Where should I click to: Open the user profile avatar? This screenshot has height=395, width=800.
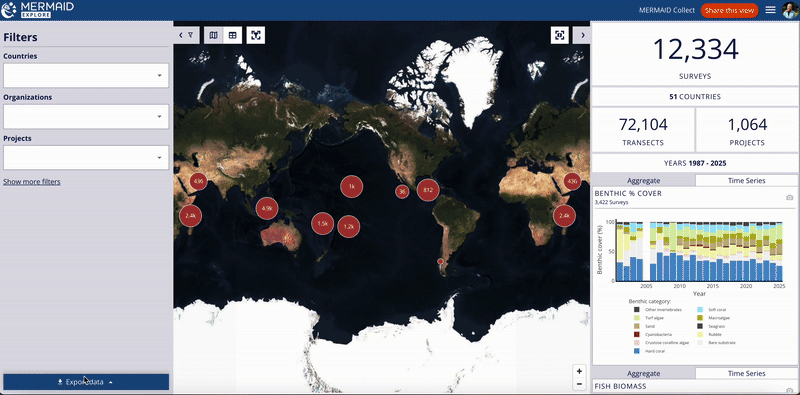coord(790,10)
